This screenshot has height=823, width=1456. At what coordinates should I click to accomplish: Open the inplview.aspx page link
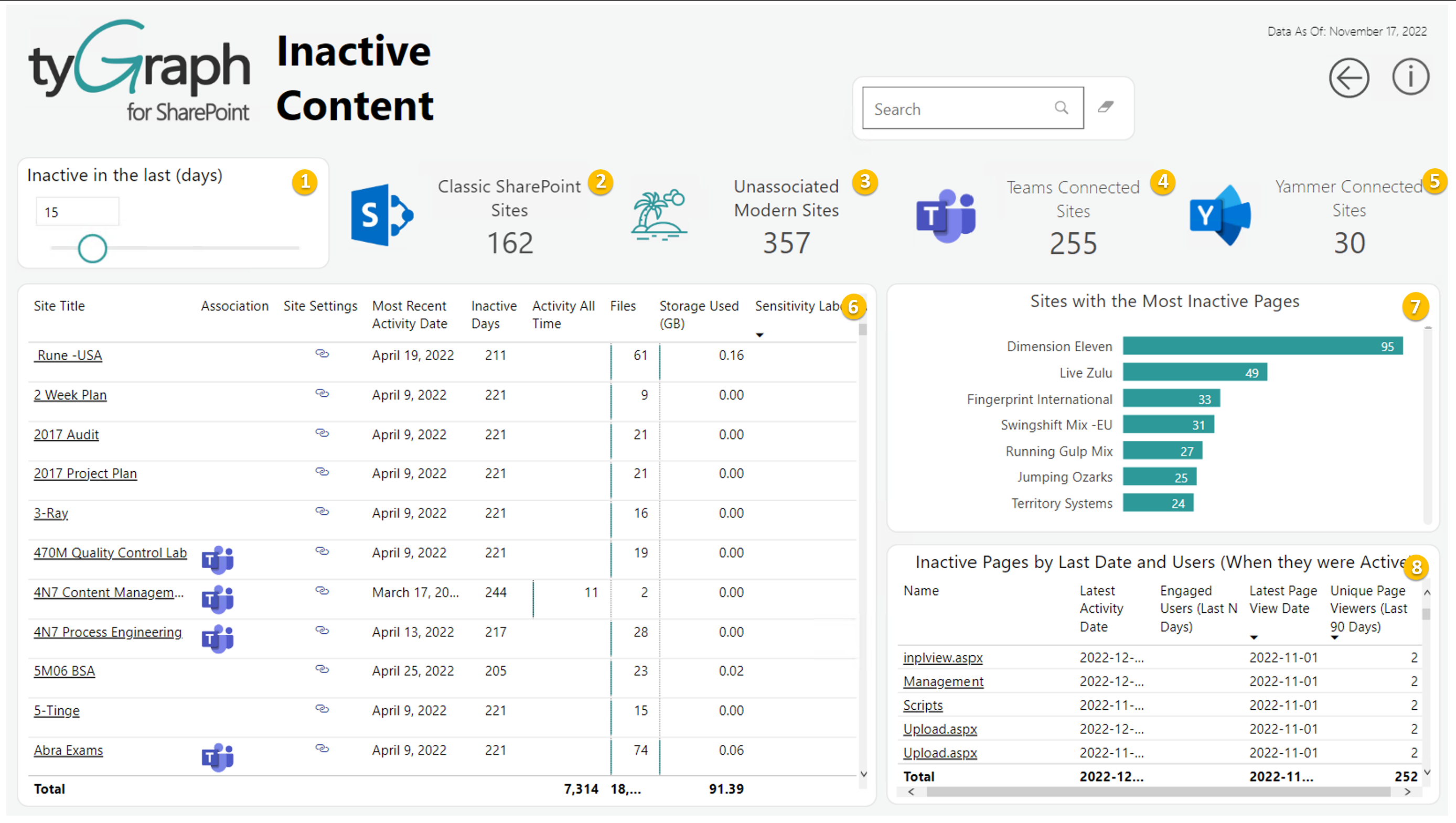pyautogui.click(x=943, y=658)
